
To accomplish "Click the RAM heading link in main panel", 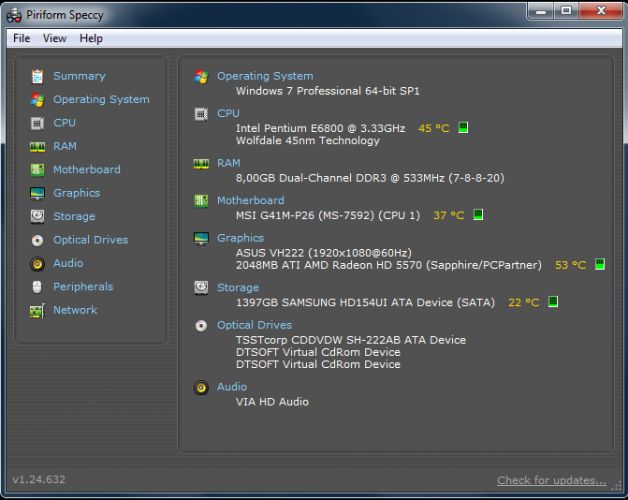I will point(229,163).
